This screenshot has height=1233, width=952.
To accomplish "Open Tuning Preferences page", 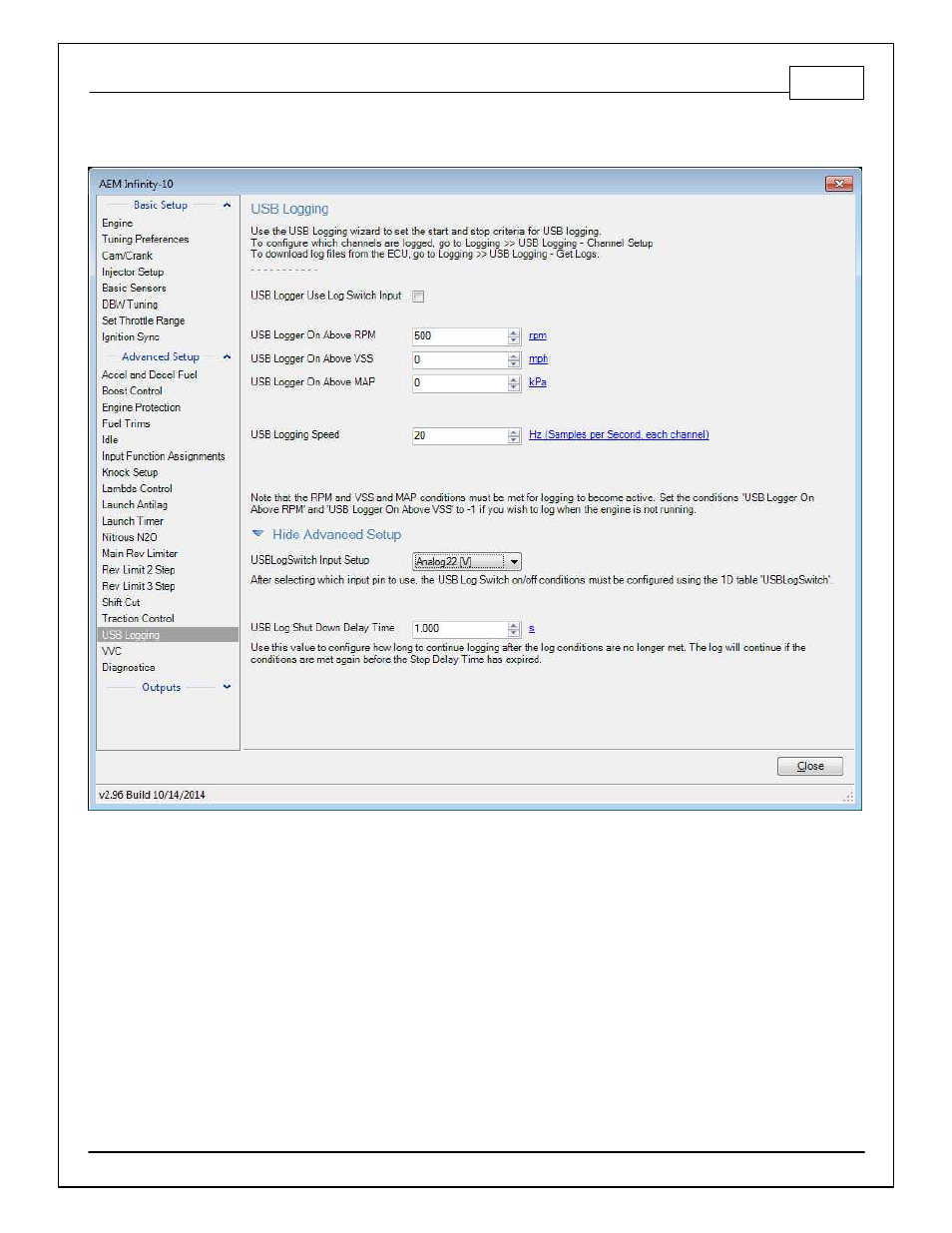I will (x=145, y=240).
